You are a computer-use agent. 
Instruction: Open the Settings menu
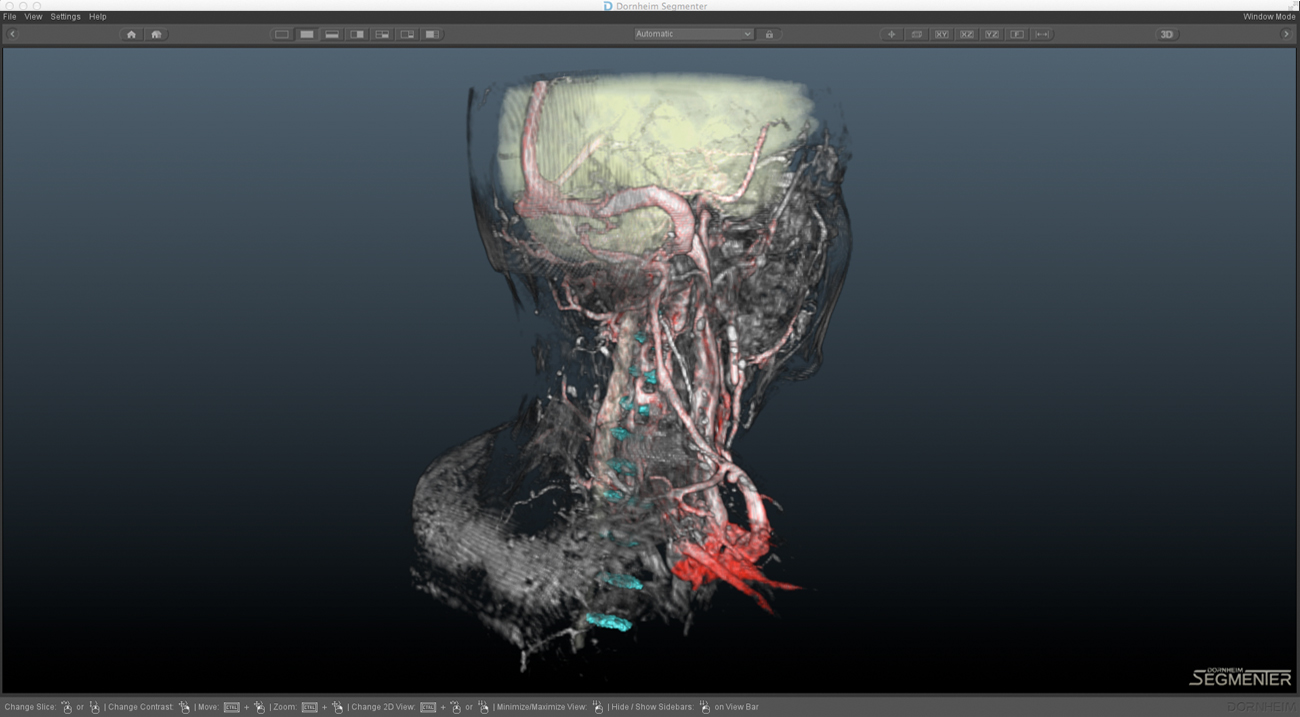point(65,17)
